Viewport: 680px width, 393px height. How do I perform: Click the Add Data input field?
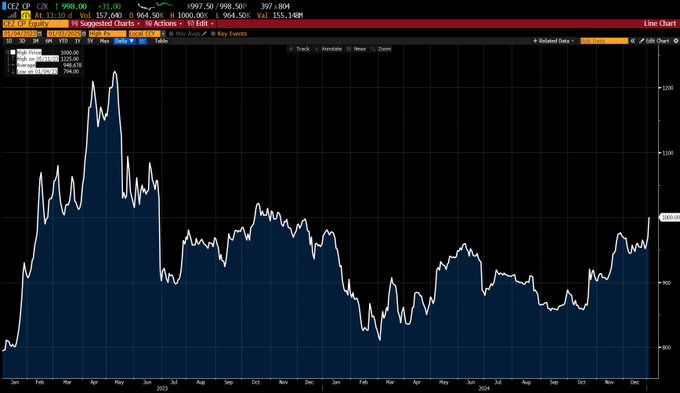[x=604, y=41]
